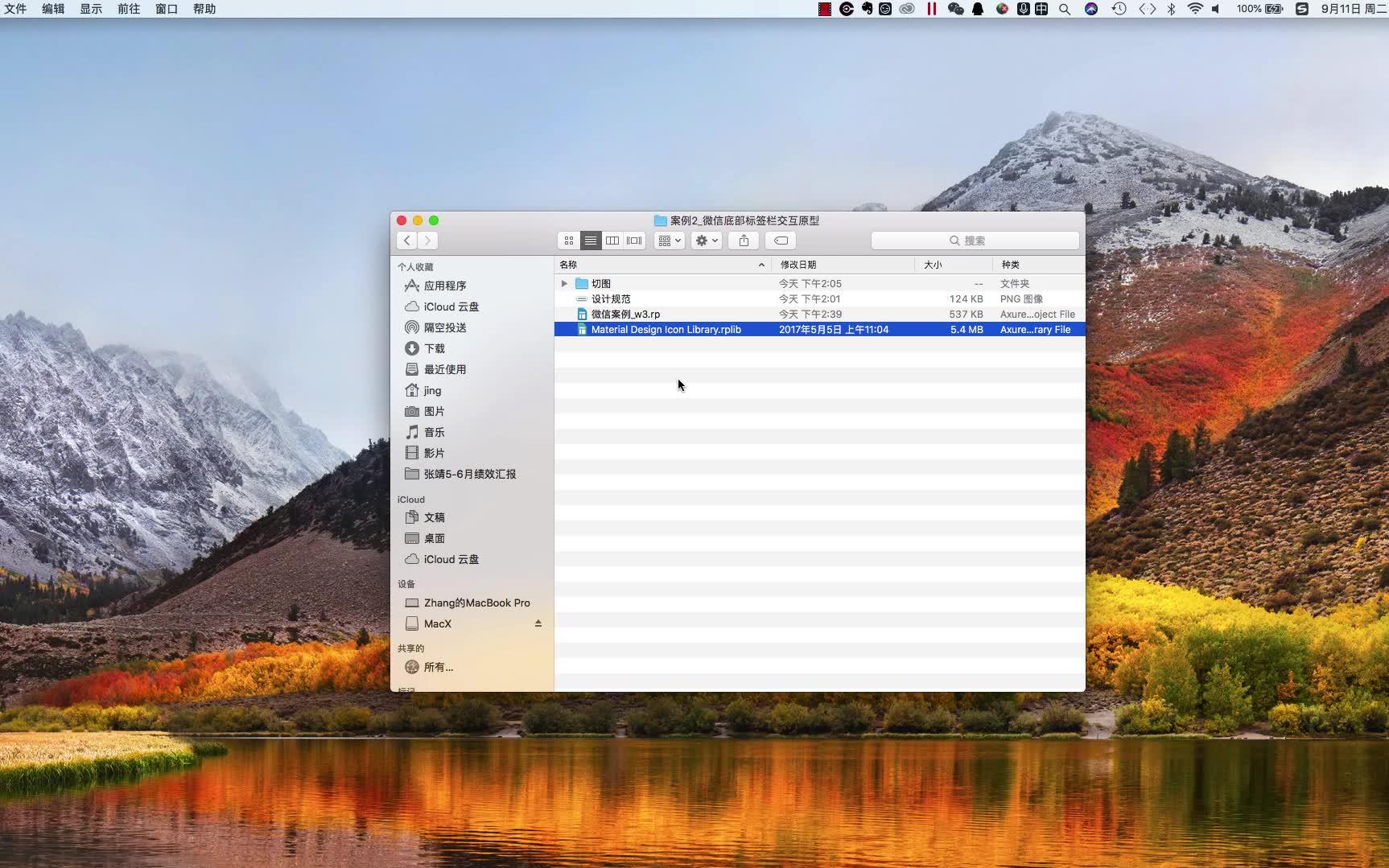
Task: Switch Finder to column view
Action: (x=612, y=241)
